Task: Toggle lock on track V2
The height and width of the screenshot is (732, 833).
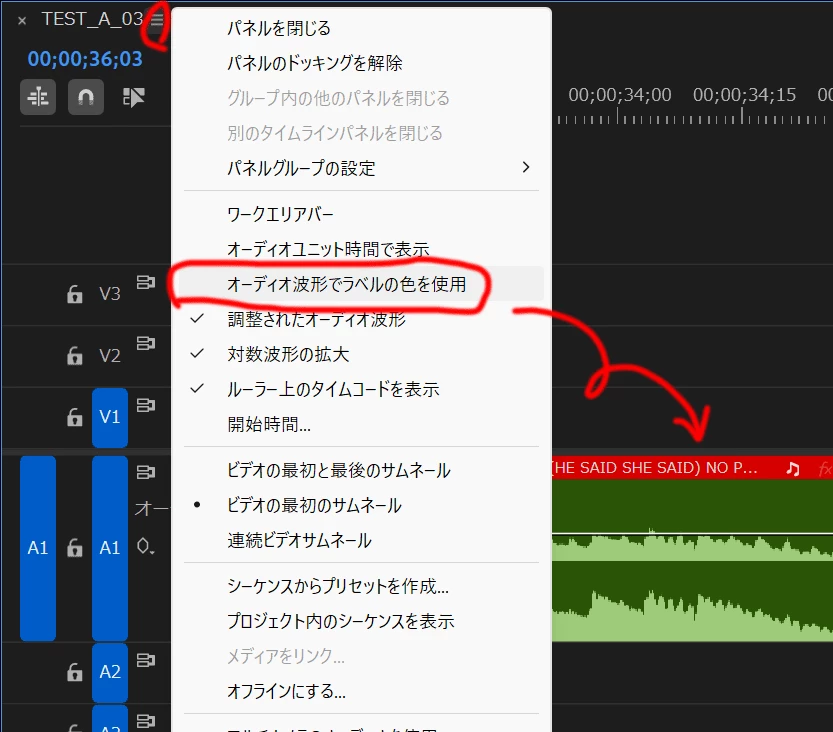Action: pos(75,355)
